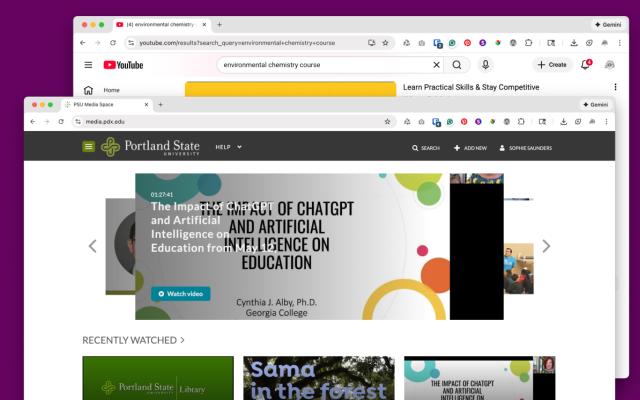
Task: Click the Portland State University logo
Action: pyautogui.click(x=150, y=147)
